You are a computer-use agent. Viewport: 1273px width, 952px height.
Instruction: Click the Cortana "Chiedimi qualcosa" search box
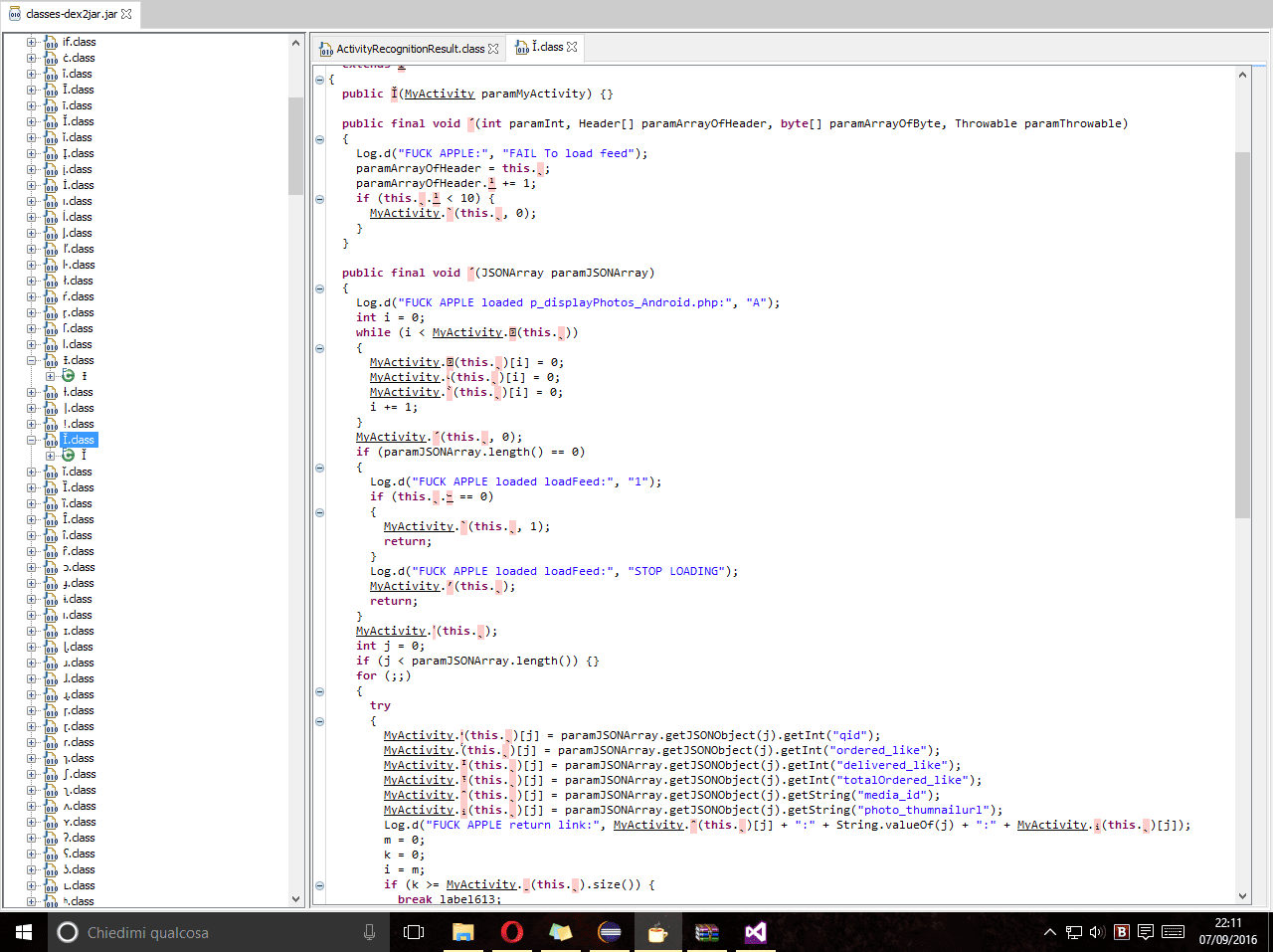click(219, 932)
